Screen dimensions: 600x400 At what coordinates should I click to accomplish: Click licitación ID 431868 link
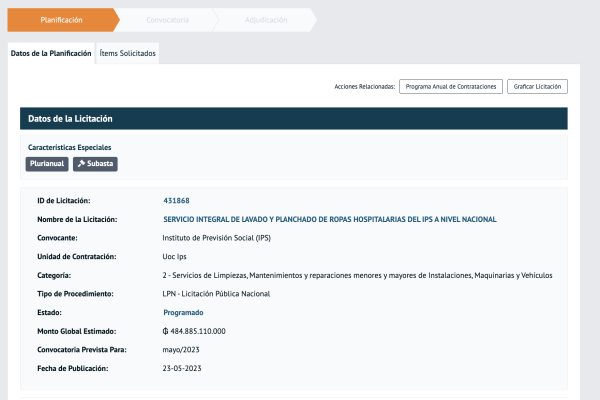pyautogui.click(x=176, y=201)
